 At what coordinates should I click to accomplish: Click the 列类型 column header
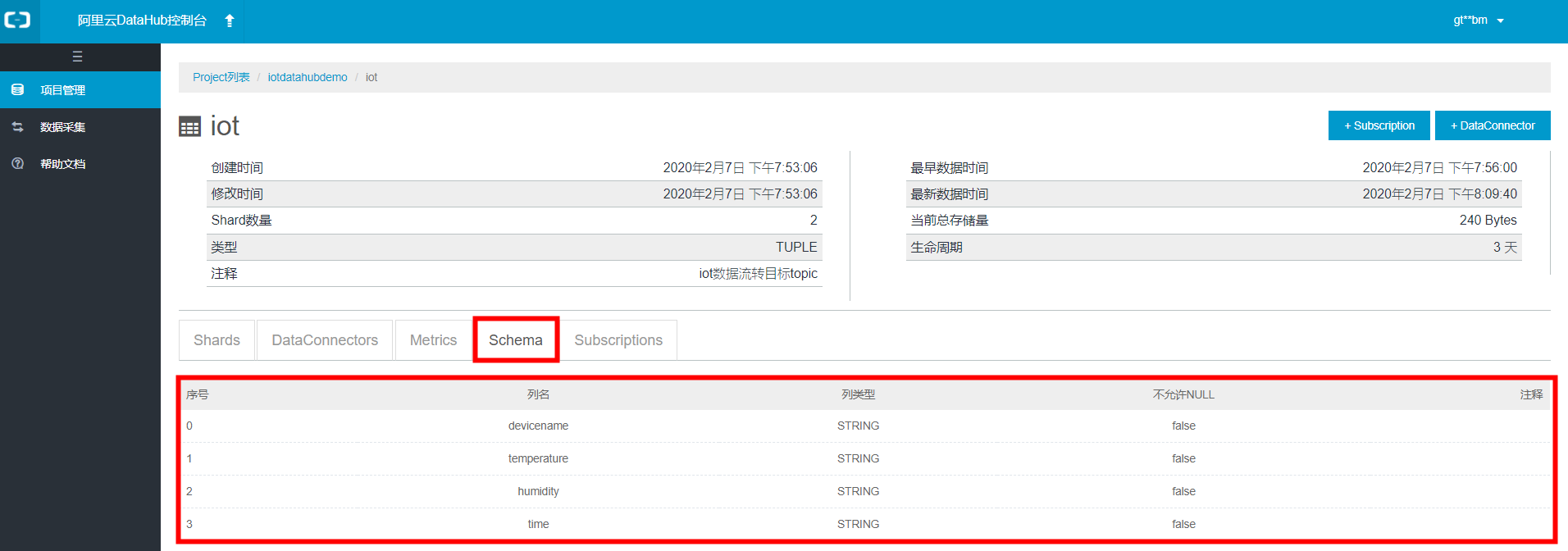(x=858, y=394)
